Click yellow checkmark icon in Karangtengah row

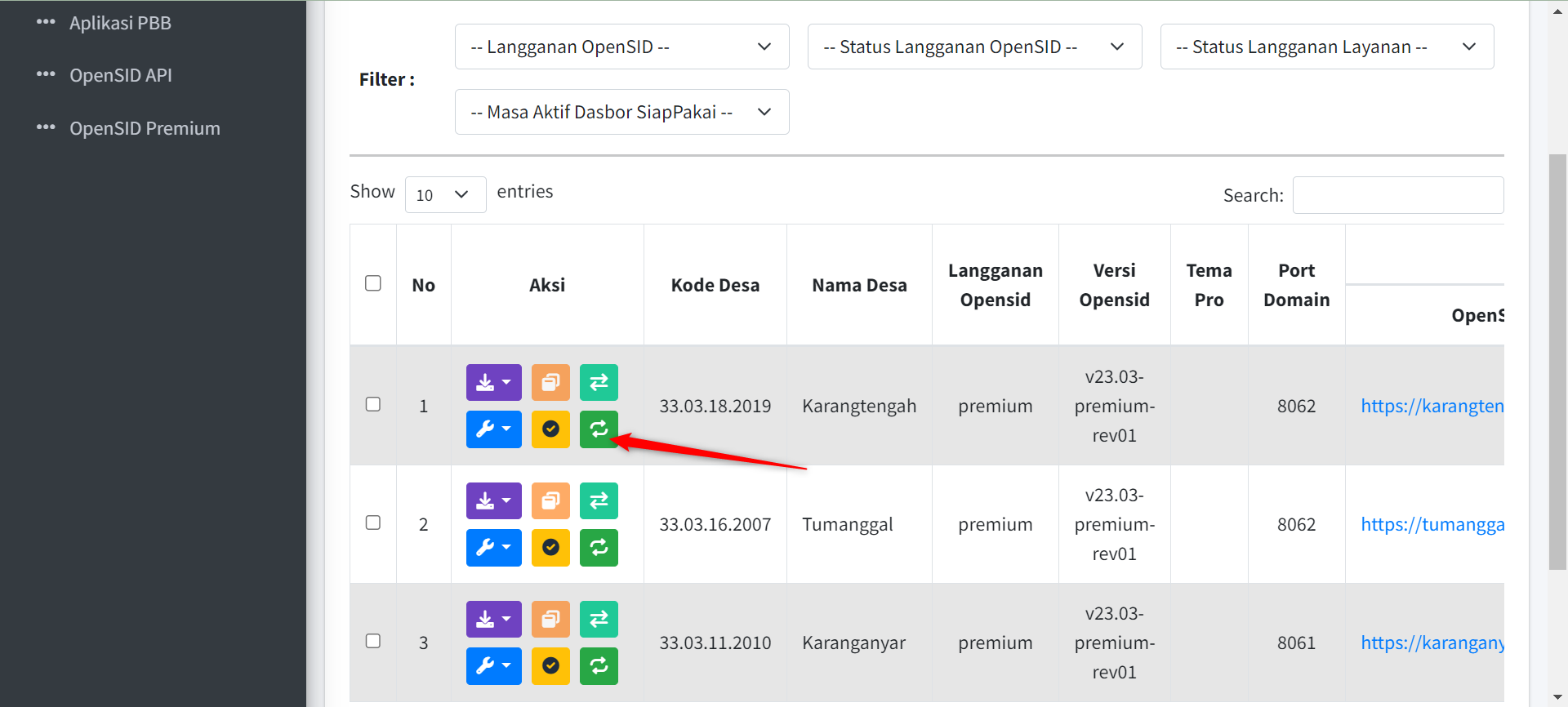coord(550,429)
